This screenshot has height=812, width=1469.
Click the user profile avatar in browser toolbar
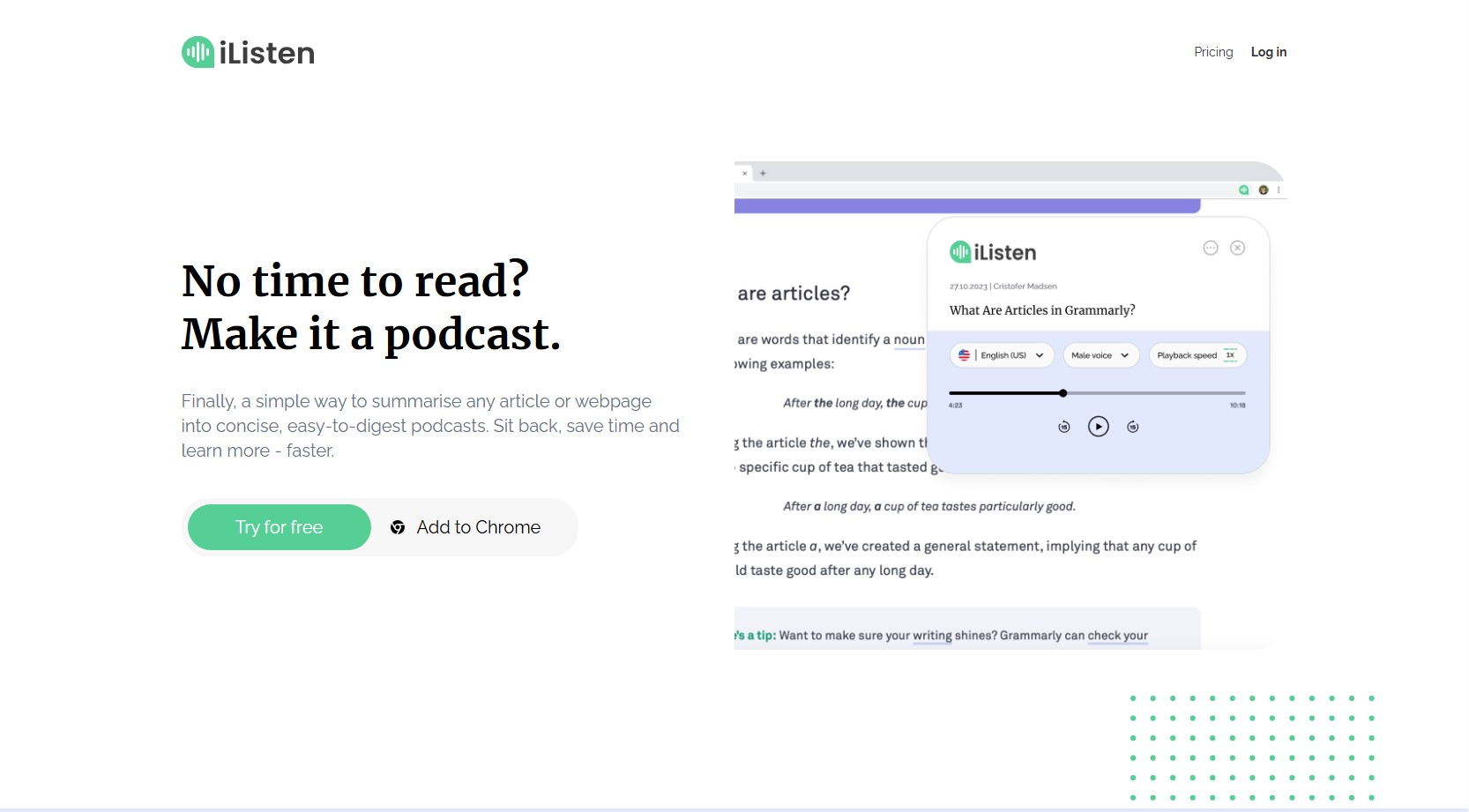(1264, 190)
